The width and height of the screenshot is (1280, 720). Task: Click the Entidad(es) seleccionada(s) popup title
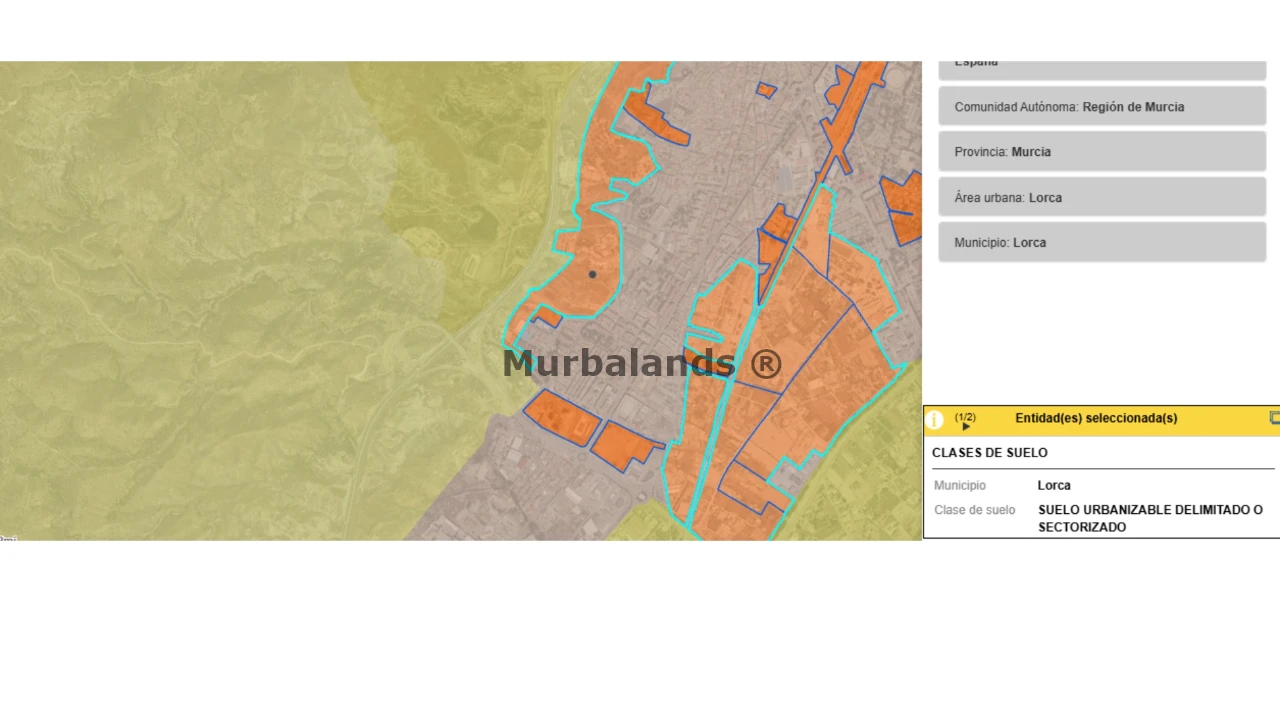pyautogui.click(x=1096, y=418)
